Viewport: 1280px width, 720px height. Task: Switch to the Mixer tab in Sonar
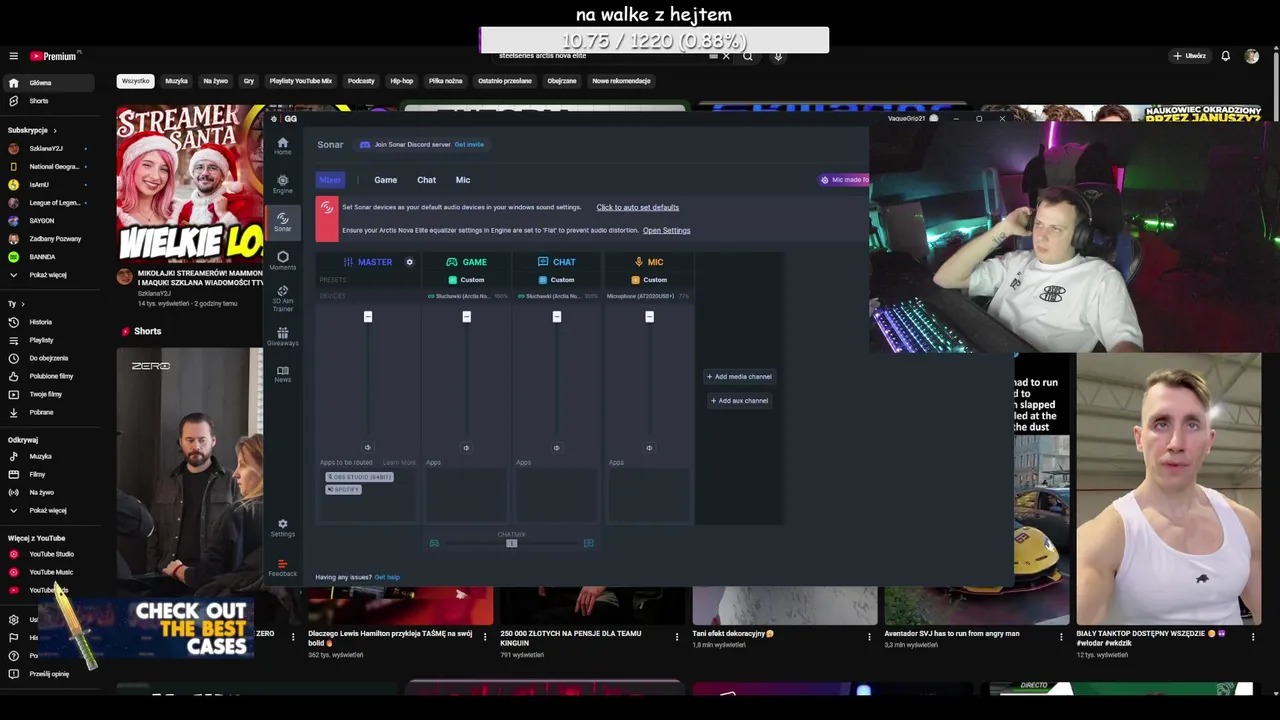[330, 180]
